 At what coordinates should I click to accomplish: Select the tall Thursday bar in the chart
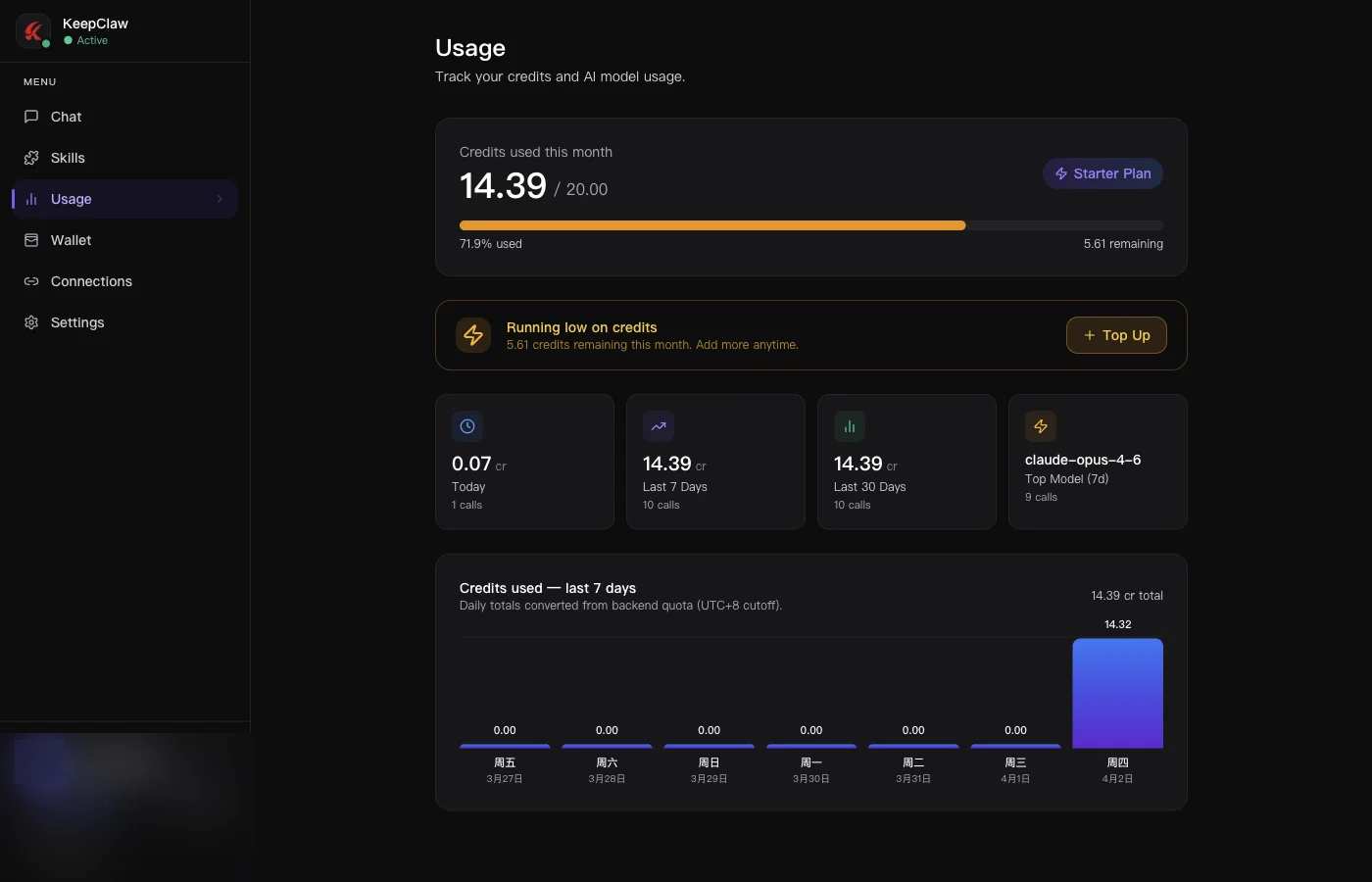tap(1117, 693)
